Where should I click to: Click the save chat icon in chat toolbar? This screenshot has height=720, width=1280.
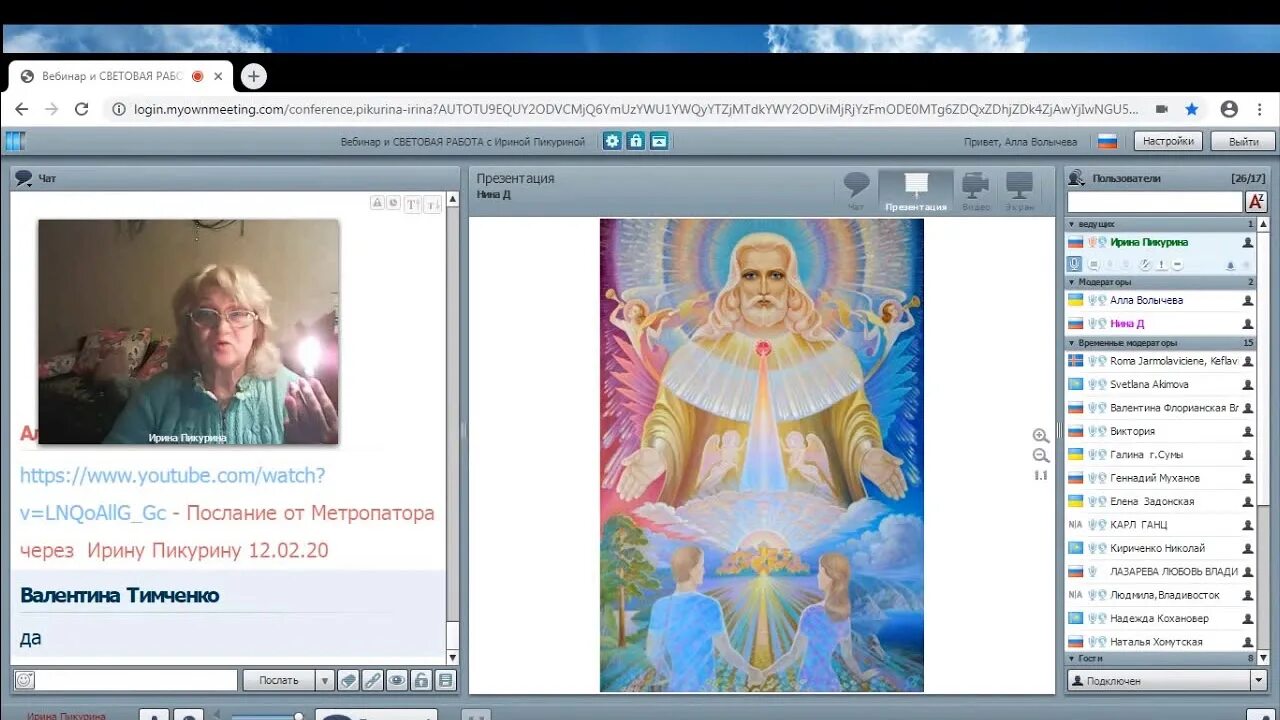(445, 680)
